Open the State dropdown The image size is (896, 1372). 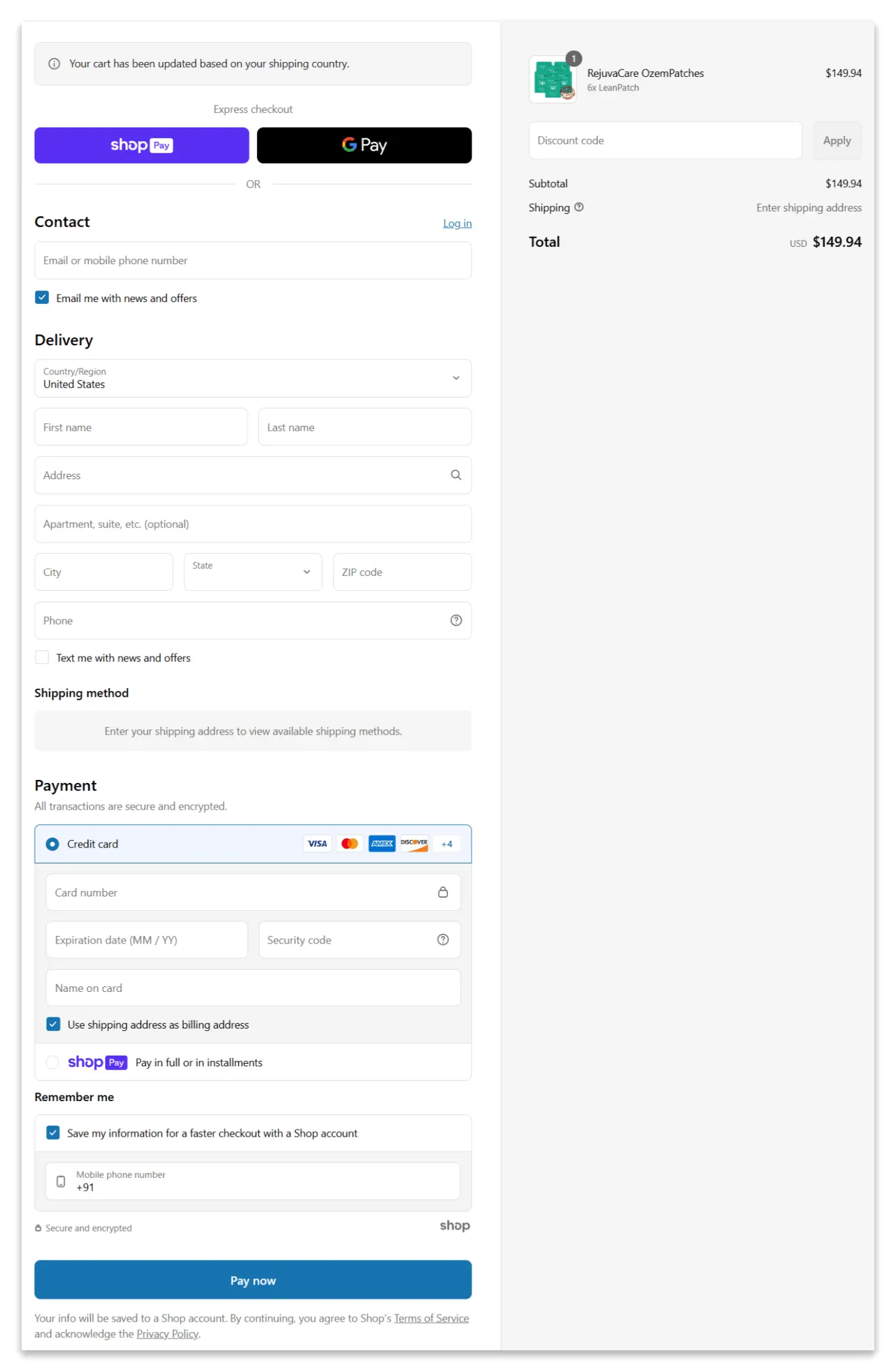[x=253, y=572]
